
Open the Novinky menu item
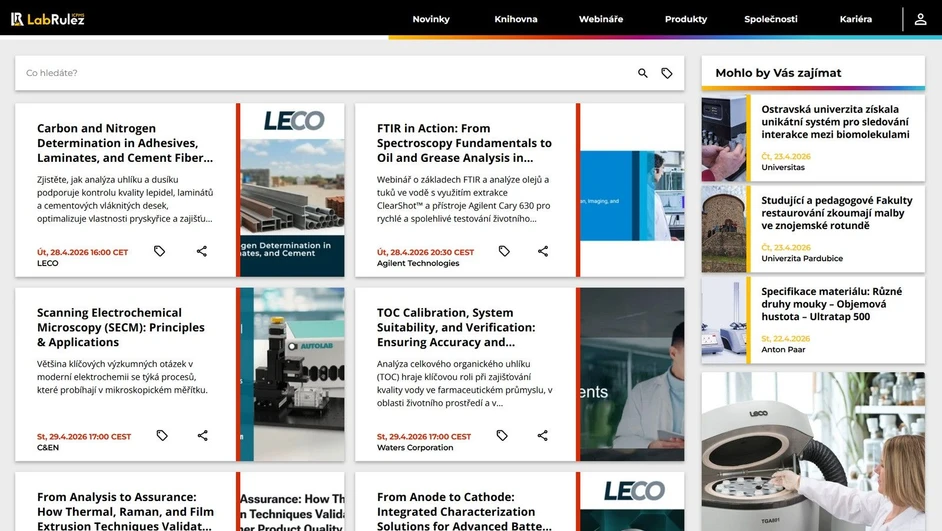[x=431, y=19]
